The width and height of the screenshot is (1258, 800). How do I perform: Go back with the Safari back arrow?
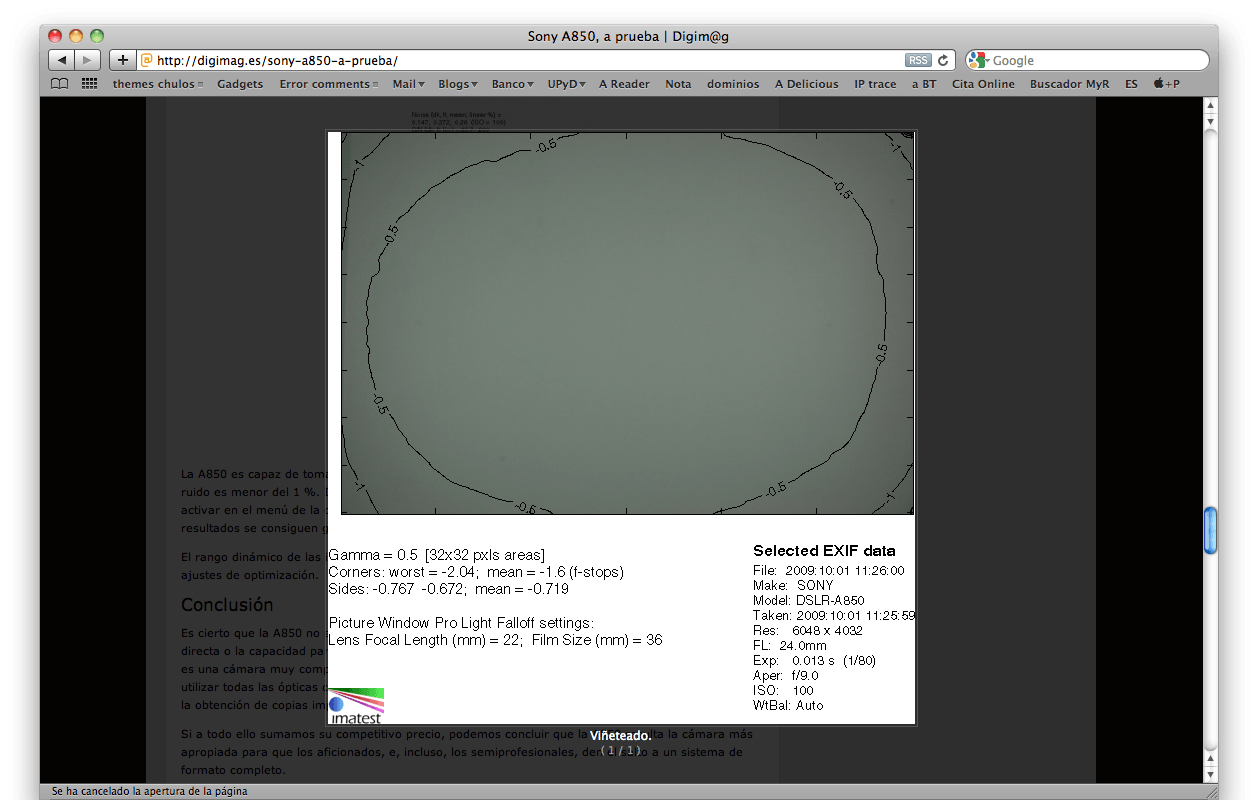(x=62, y=60)
